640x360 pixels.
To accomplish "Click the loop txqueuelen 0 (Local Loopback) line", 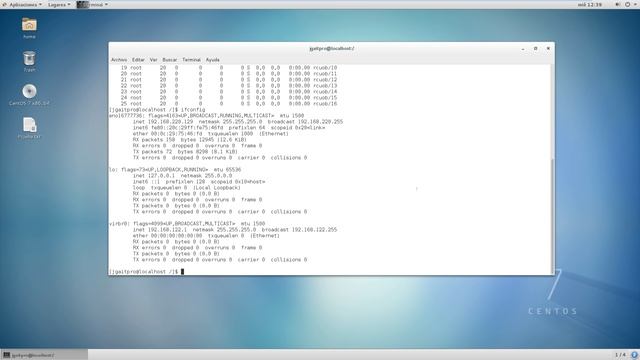I will [186, 188].
